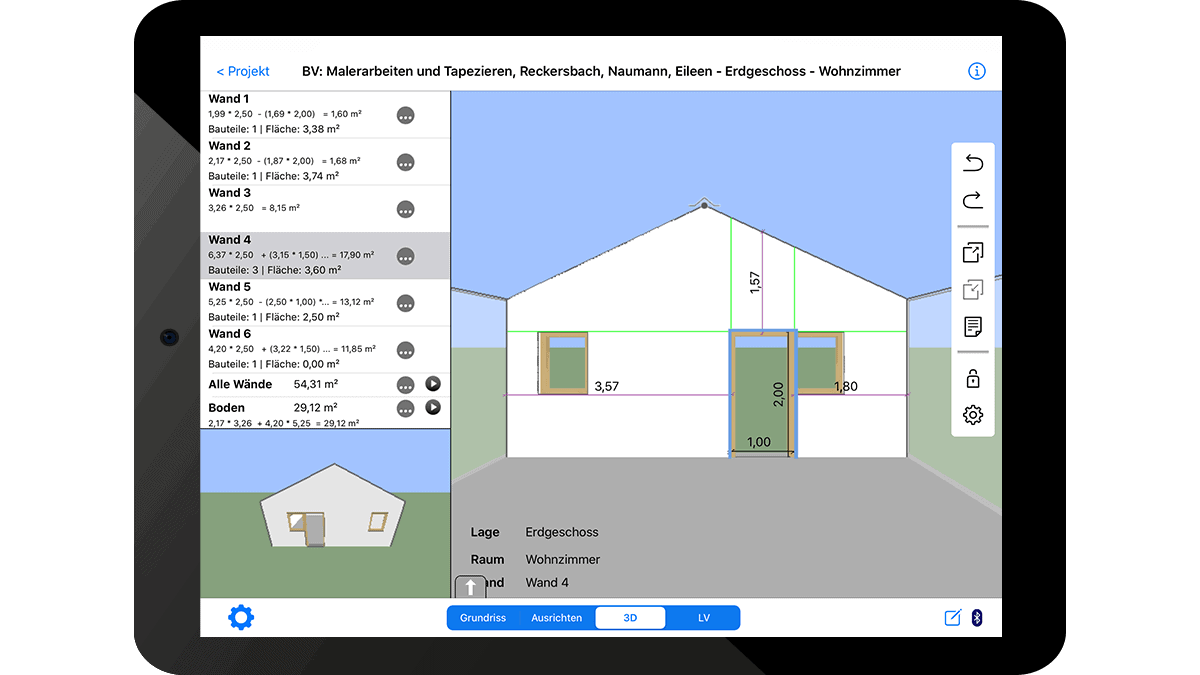Image resolution: width=1200 pixels, height=675 pixels.
Task: Open more options for Wand 3
Action: (405, 209)
